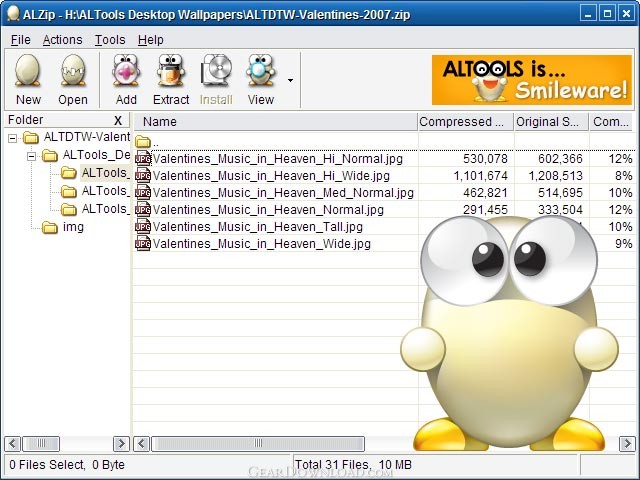Click original size value 514,695
The image size is (640, 480).
click(x=560, y=193)
